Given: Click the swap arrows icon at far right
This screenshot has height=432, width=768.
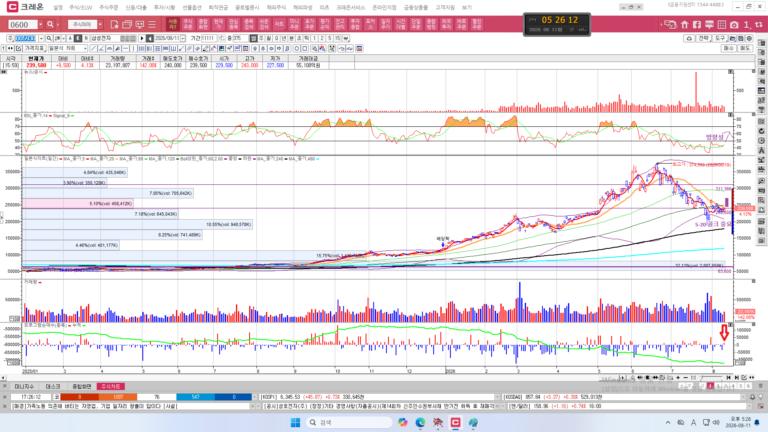Looking at the screenshot, I should [x=759, y=24].
